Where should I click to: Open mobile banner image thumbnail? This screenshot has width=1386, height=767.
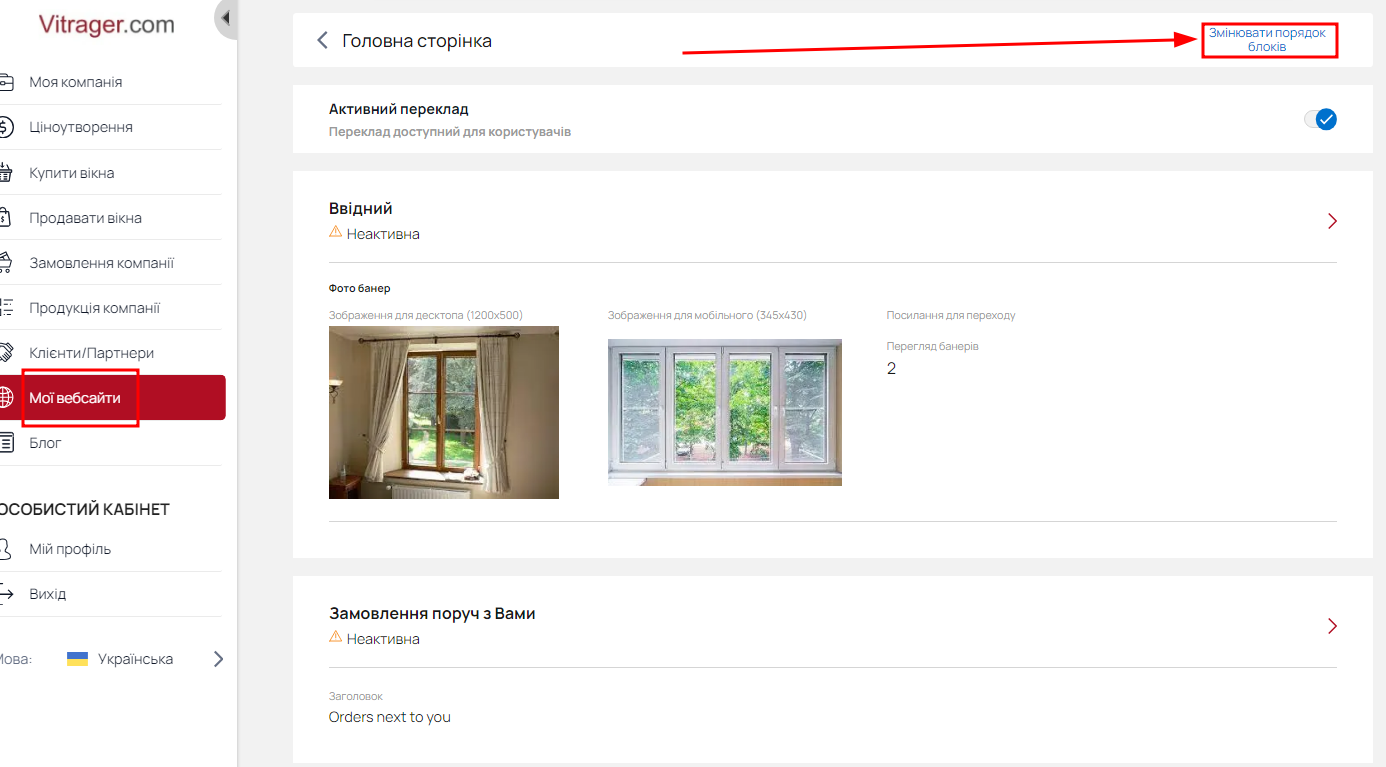click(x=725, y=412)
